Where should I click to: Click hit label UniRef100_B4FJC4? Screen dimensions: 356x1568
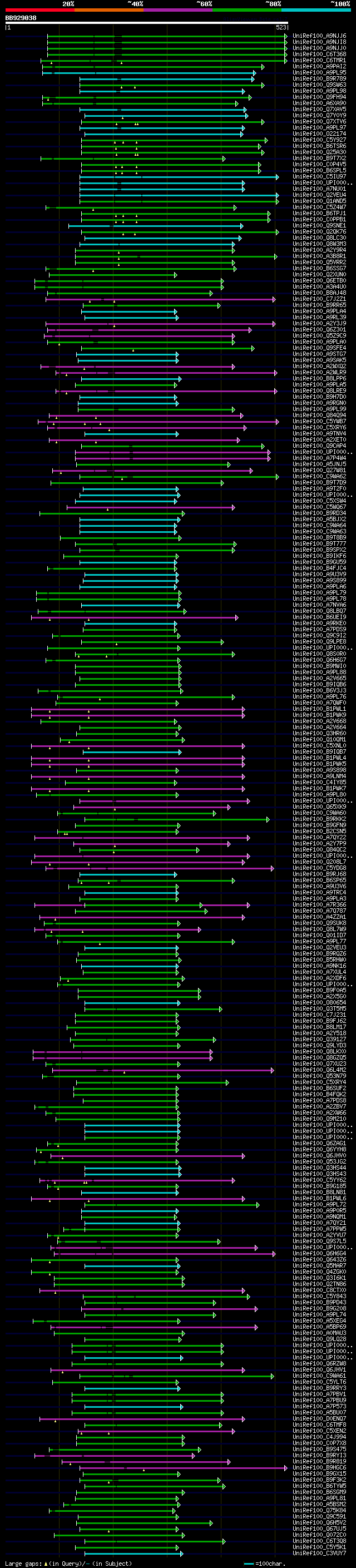[319, 568]
